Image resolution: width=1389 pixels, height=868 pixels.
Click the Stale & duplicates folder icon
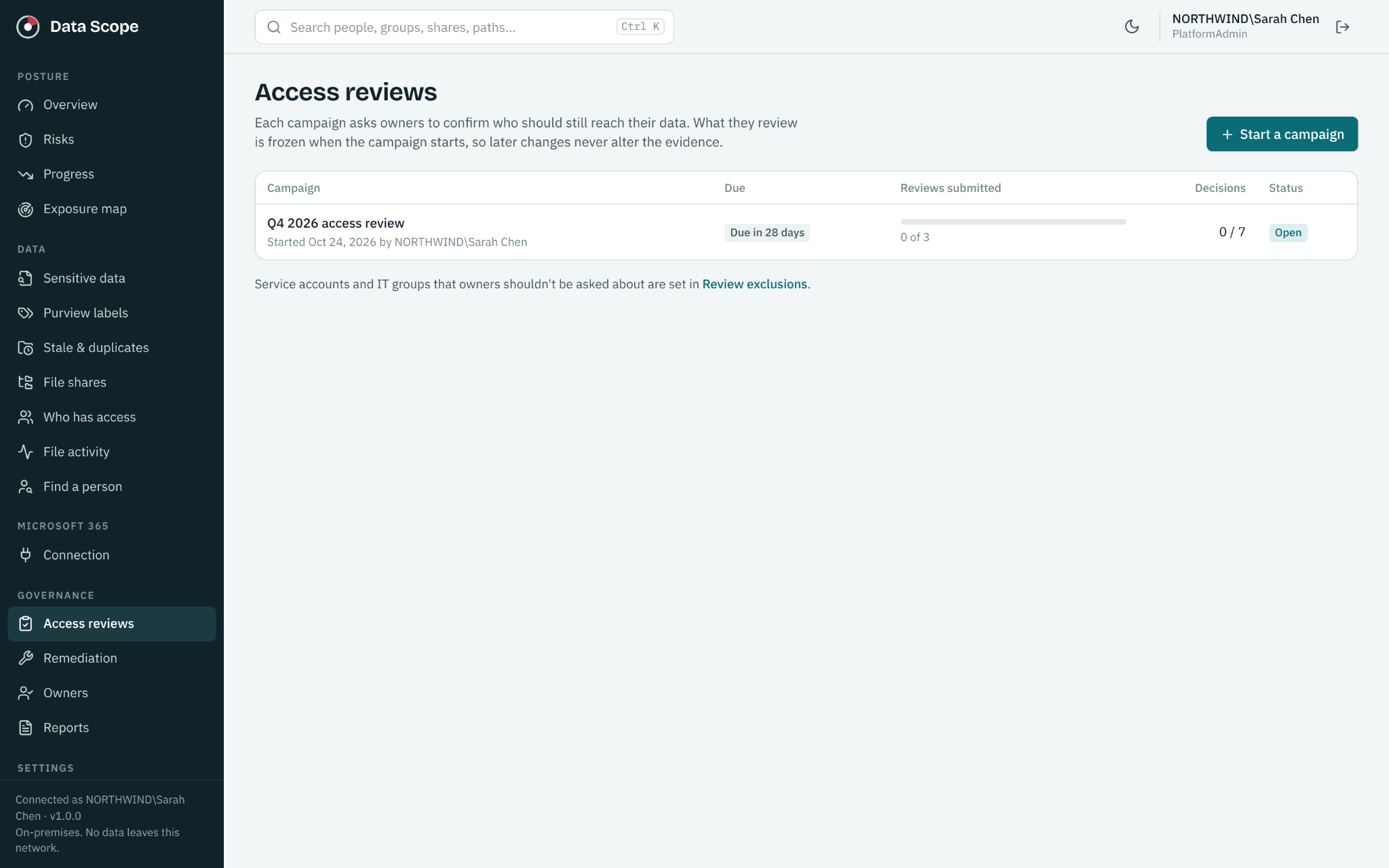coord(26,348)
